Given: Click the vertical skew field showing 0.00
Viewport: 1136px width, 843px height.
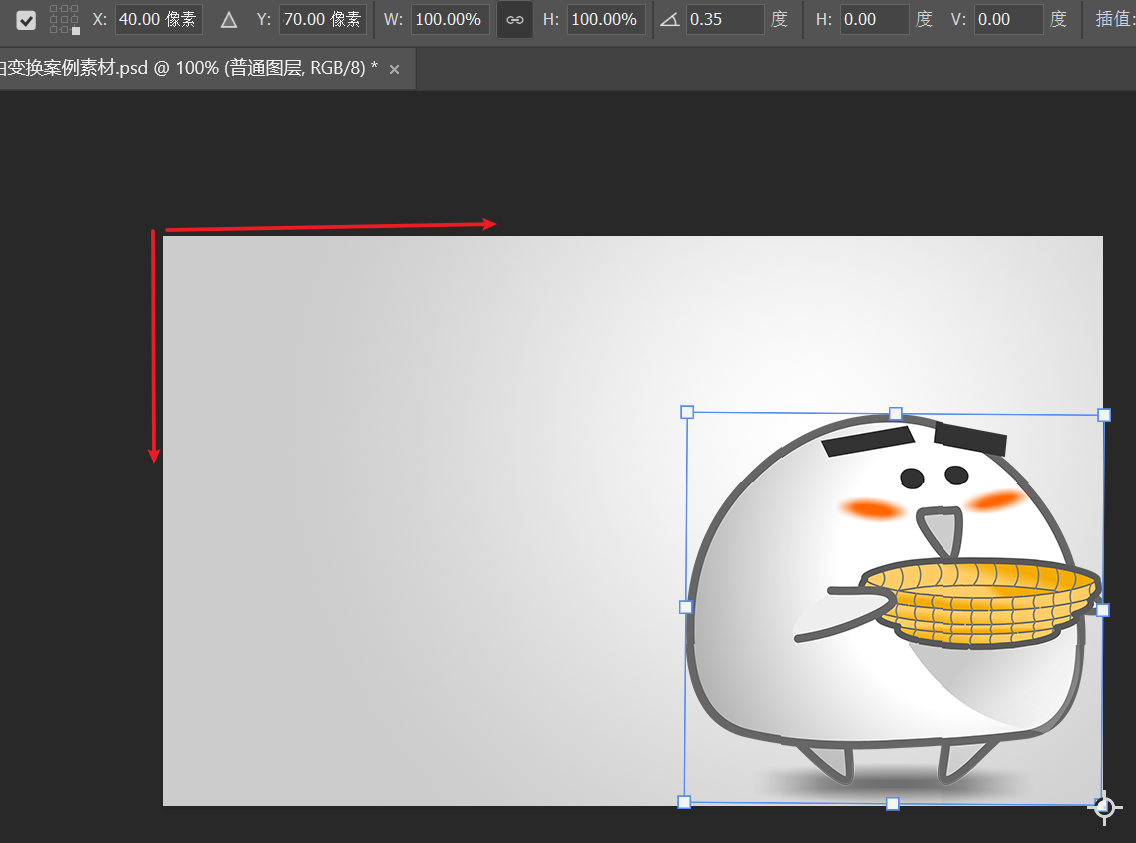Looking at the screenshot, I should click(1008, 19).
